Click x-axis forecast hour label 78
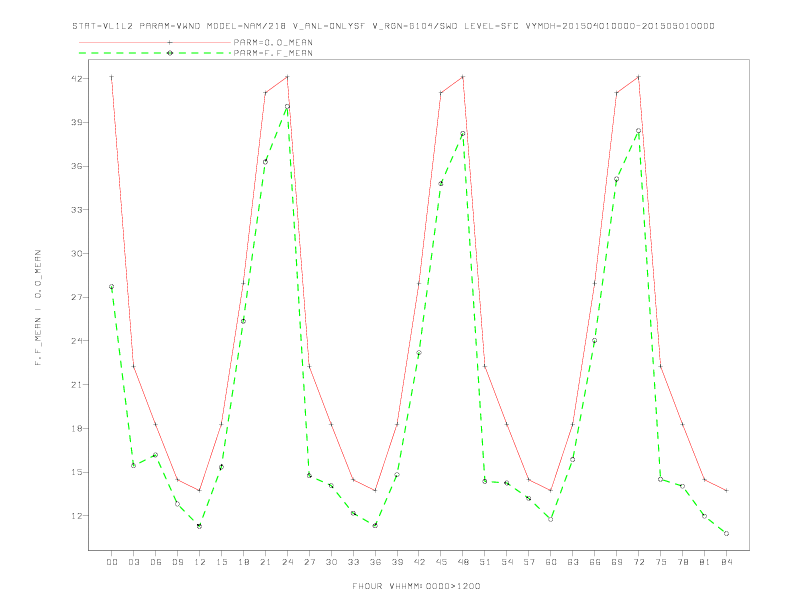 [683, 562]
